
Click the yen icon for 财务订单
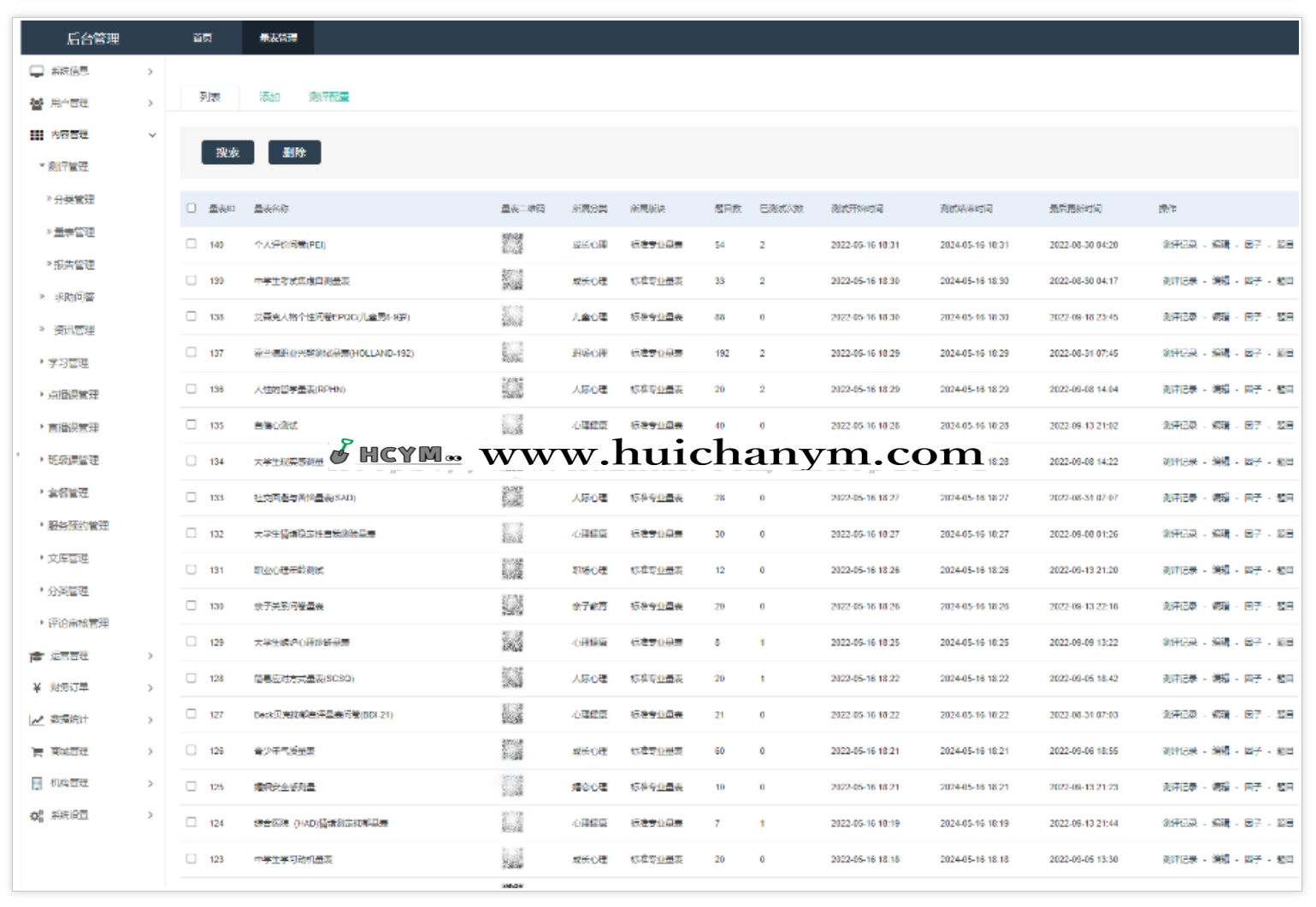pyautogui.click(x=37, y=688)
